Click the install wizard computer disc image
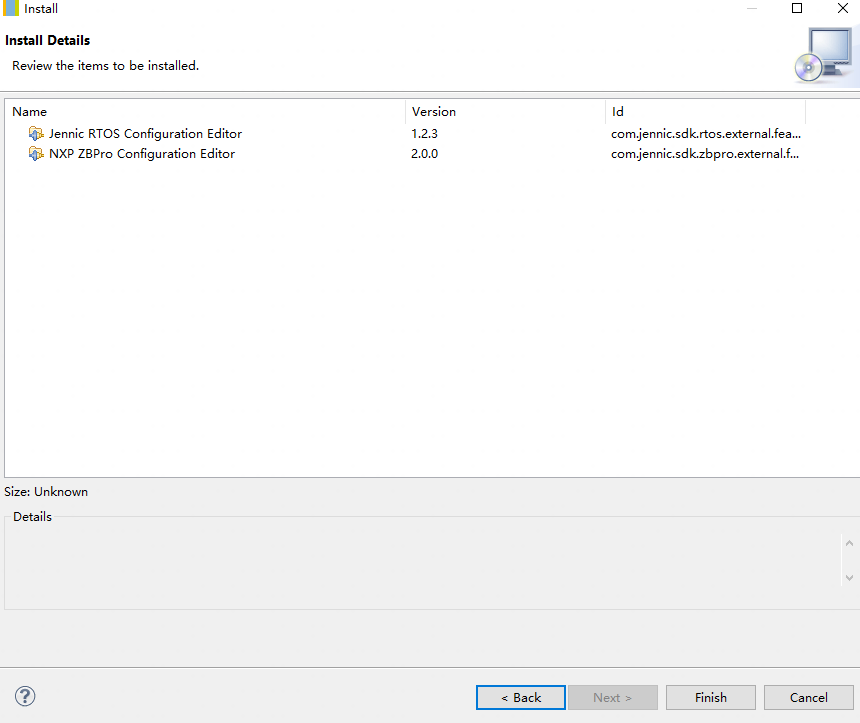This screenshot has height=723, width=860. pyautogui.click(x=824, y=56)
